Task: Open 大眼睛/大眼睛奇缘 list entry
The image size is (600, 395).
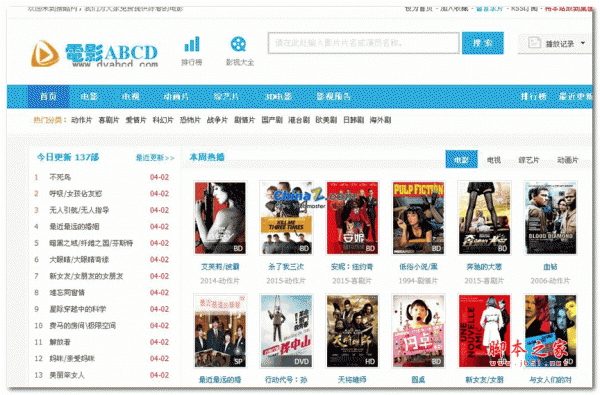Action: (79, 260)
